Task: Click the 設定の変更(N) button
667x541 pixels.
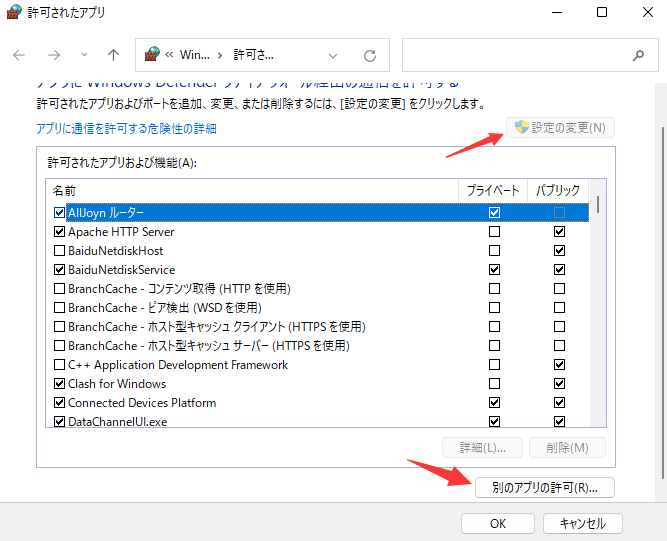Action: tap(560, 128)
